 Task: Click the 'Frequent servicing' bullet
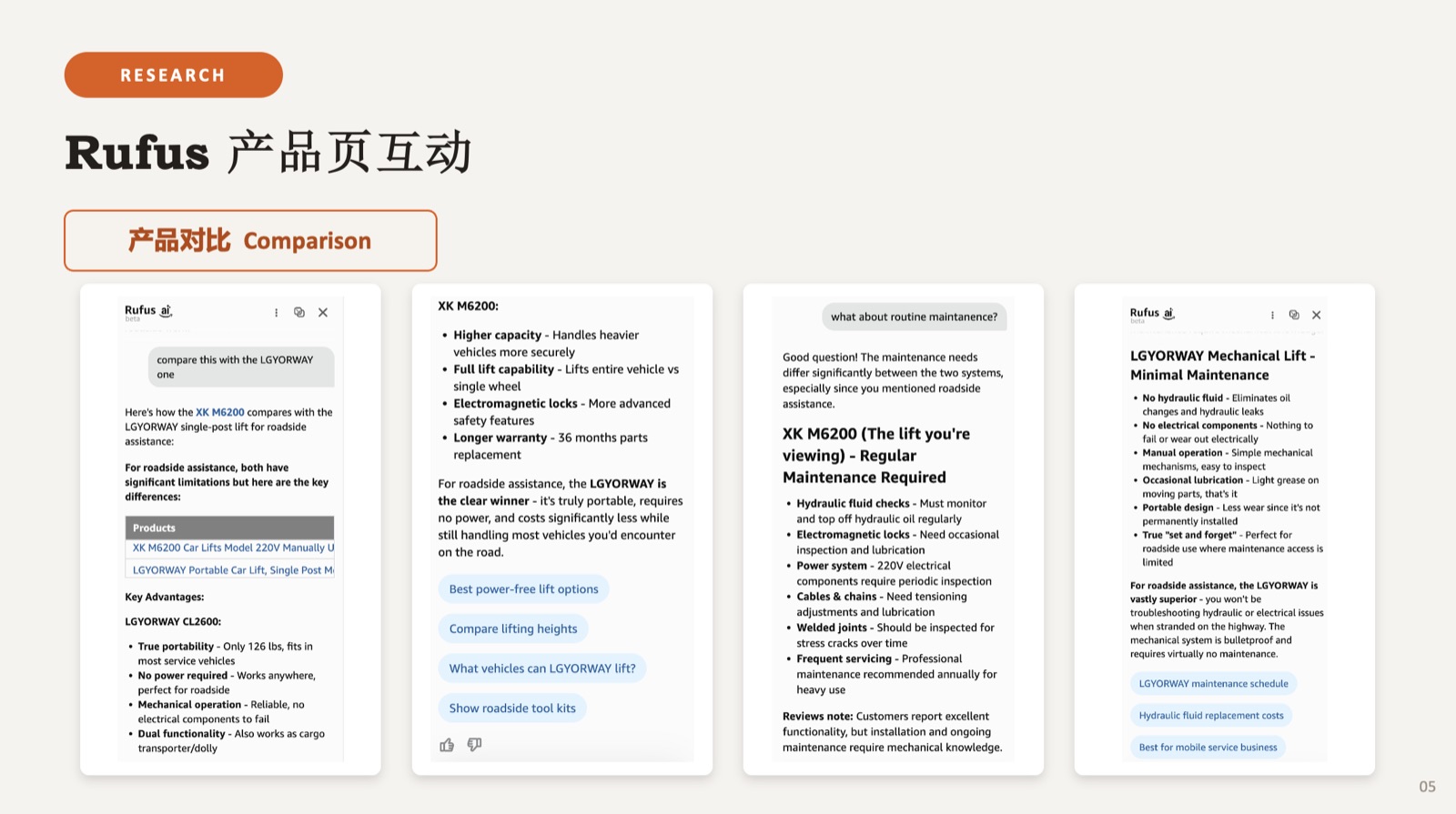coord(893,675)
